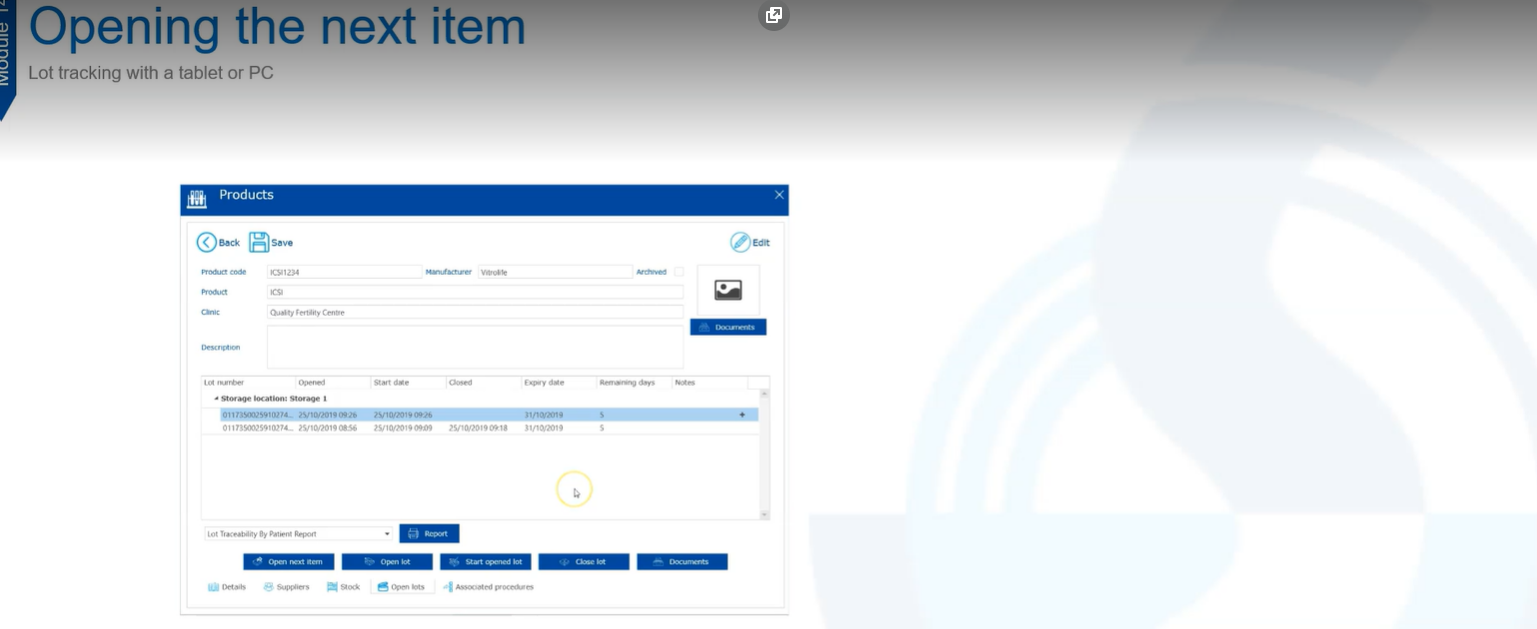Switch to the Details tab
This screenshot has height=629, width=1537.
click(x=227, y=587)
